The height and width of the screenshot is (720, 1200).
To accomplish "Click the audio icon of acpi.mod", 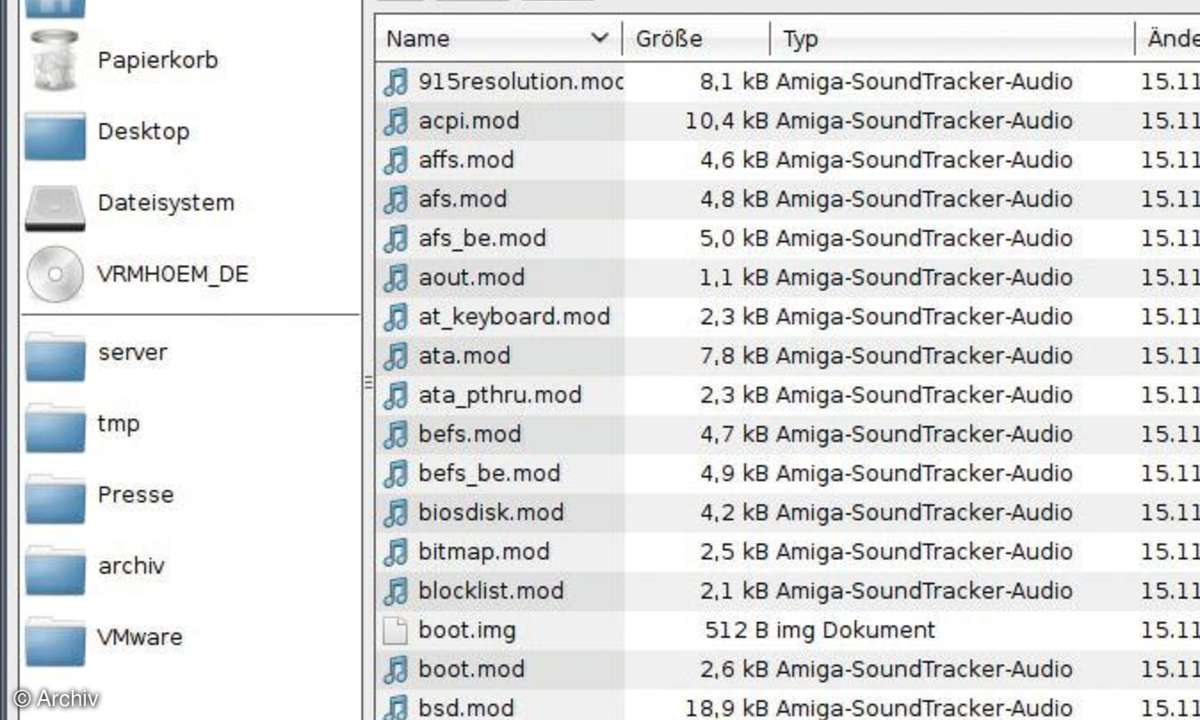I will tap(396, 121).
